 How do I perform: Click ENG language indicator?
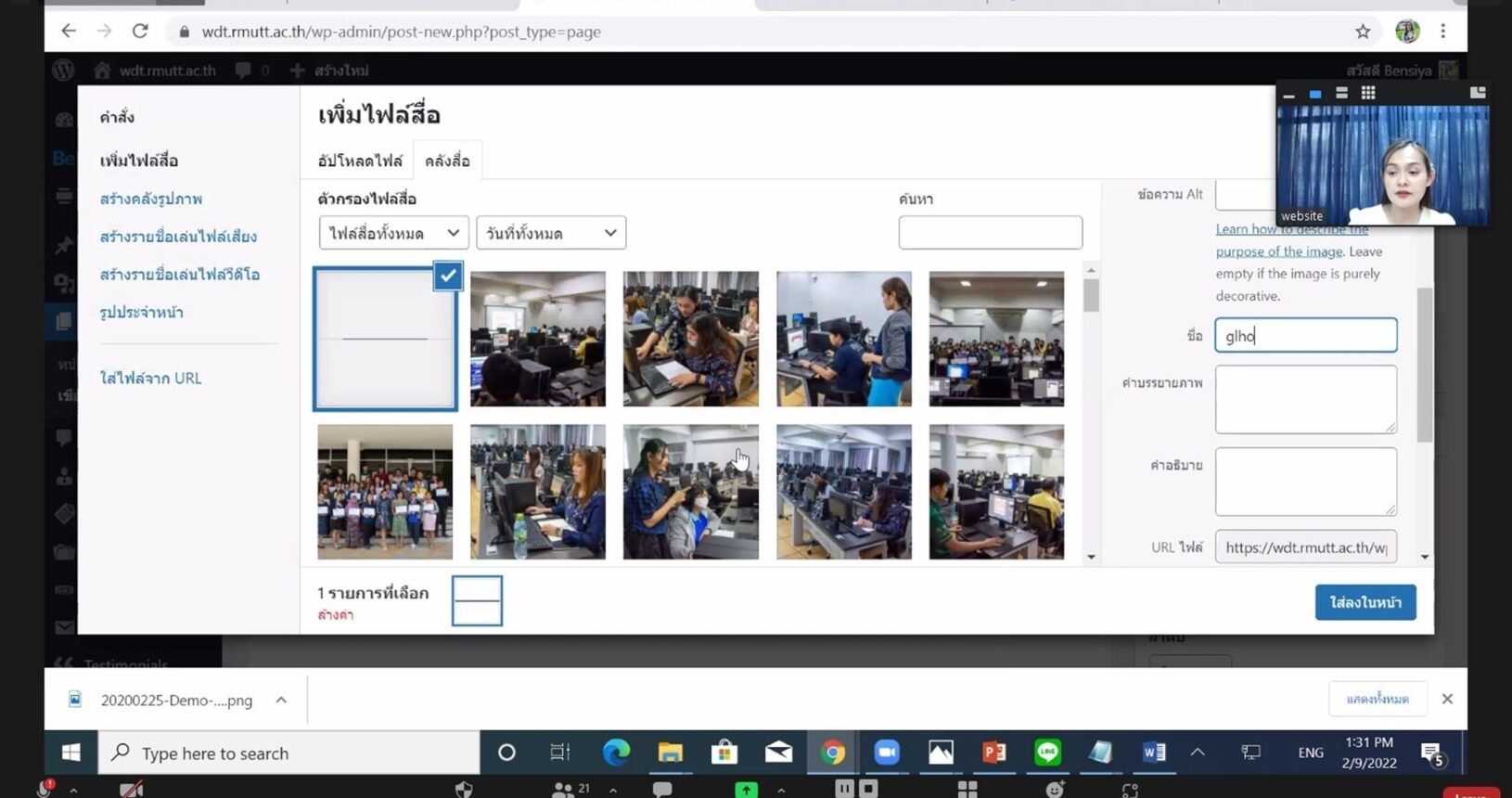1311,753
